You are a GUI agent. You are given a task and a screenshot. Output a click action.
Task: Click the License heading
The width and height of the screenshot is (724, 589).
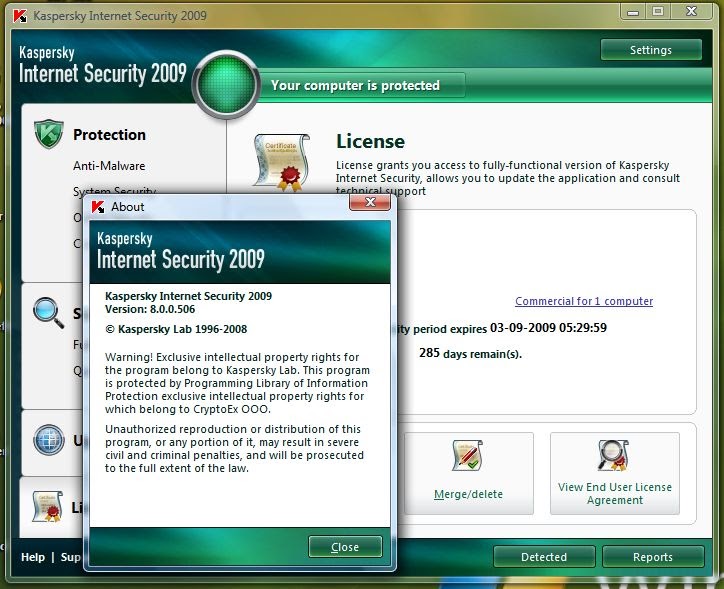click(370, 141)
